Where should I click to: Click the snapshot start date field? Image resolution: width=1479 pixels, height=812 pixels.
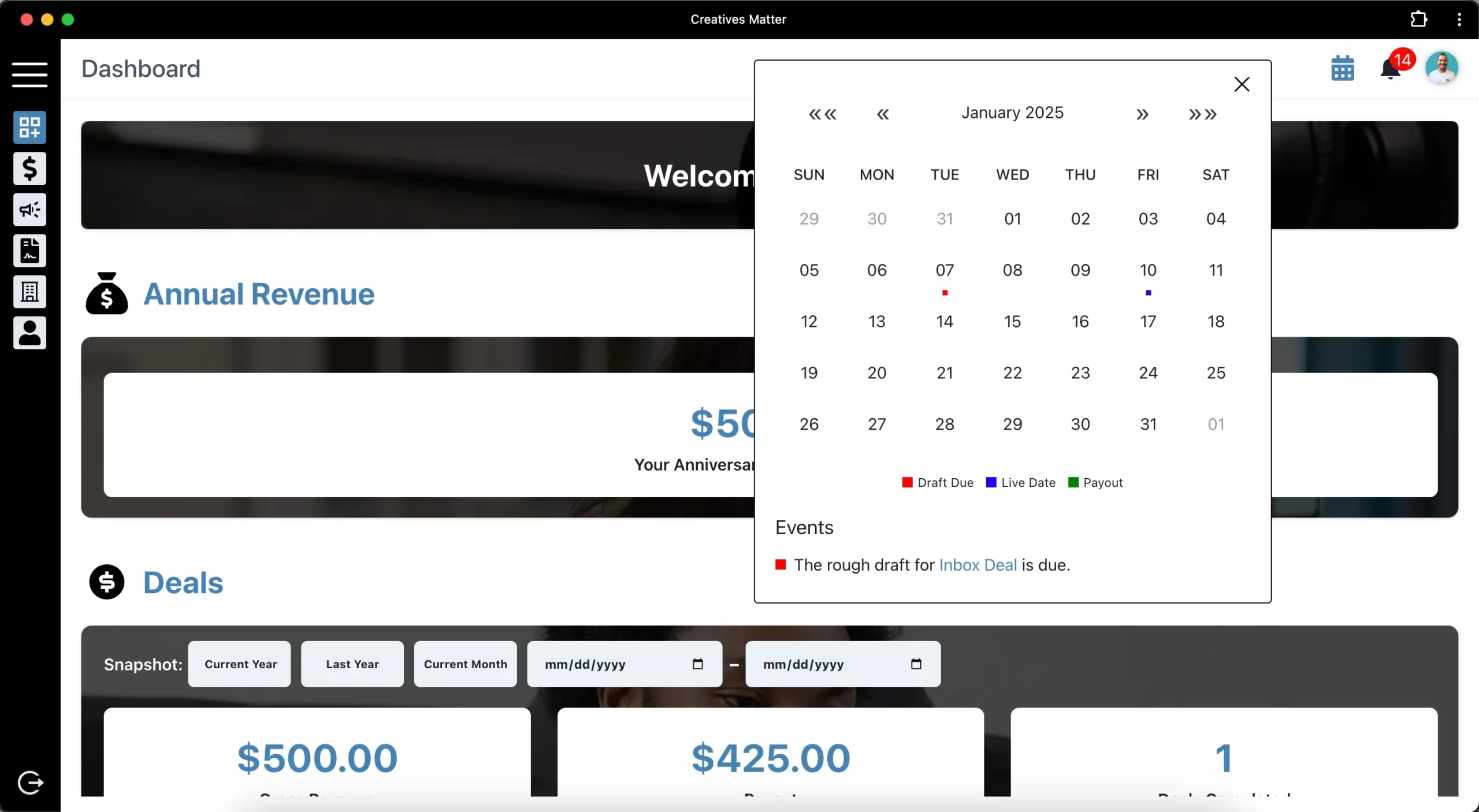click(x=625, y=664)
